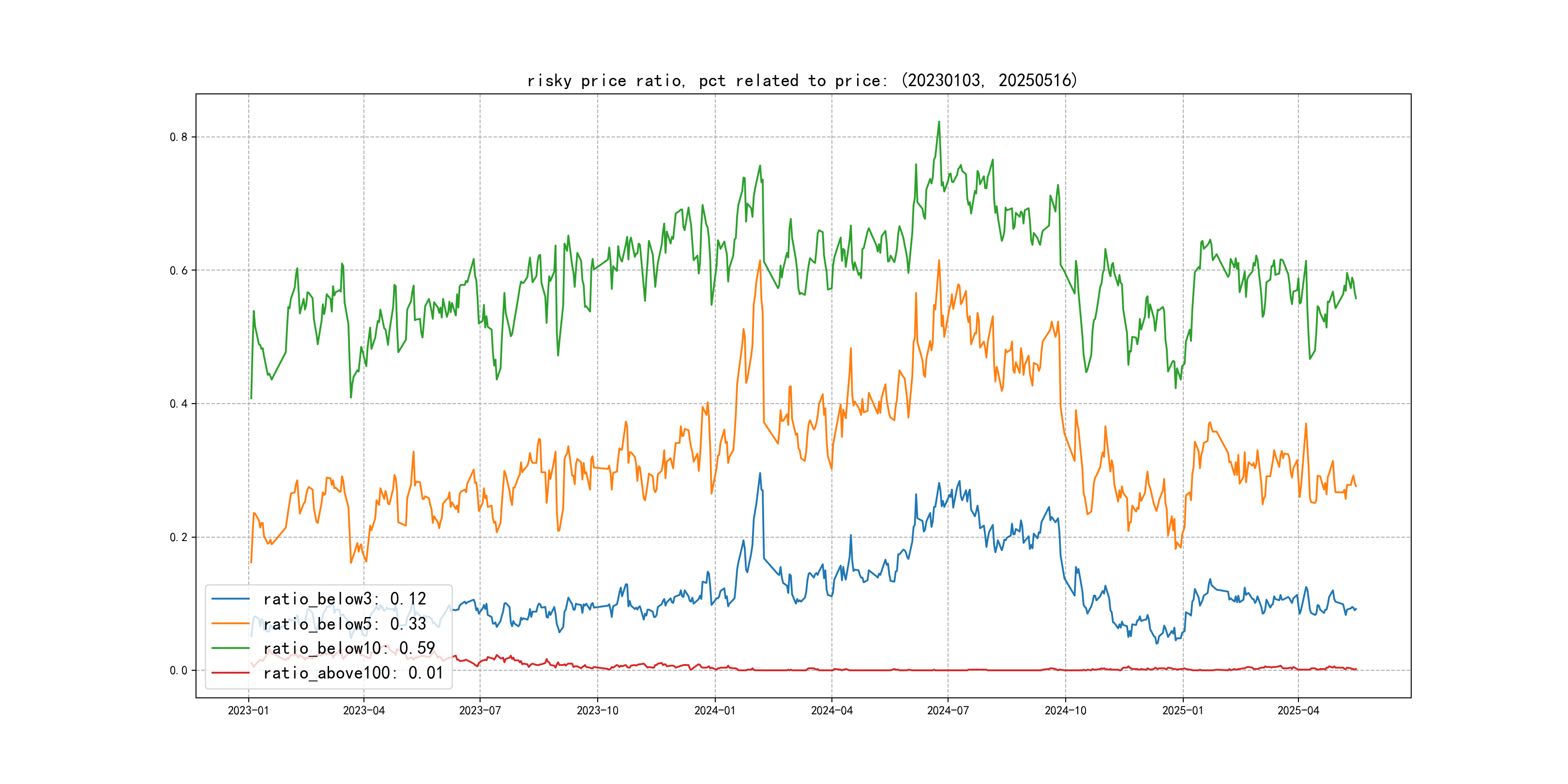Select the 'ratio_below10: 0.59' legend label

[349, 648]
